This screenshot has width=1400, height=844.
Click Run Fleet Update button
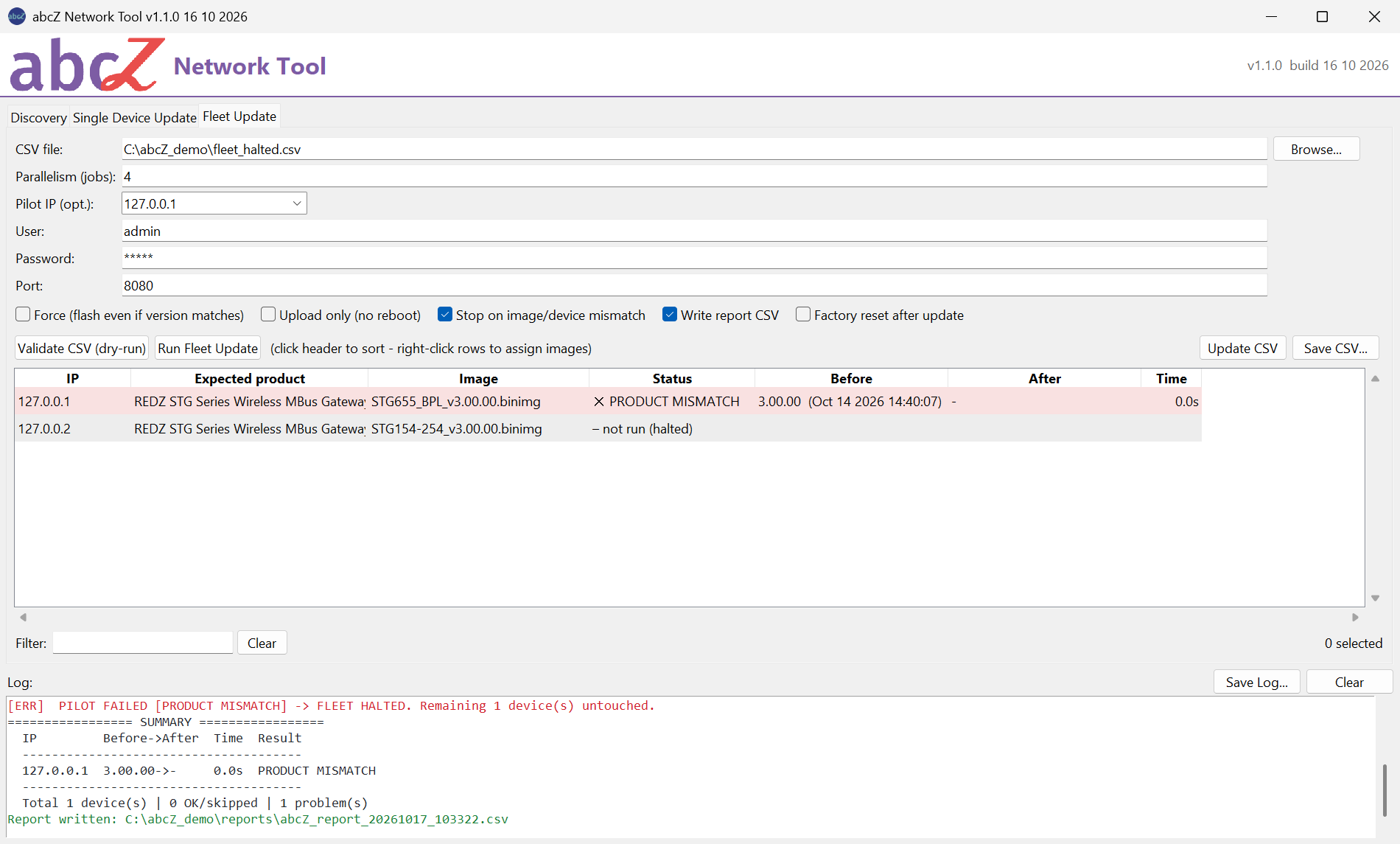coord(208,348)
